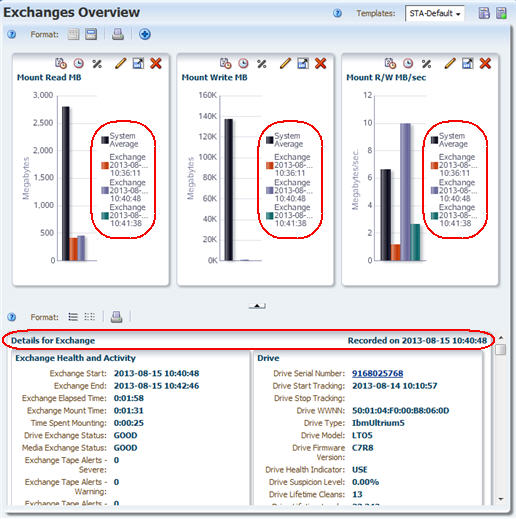Click the details pane scrollbar thumb

coord(501,350)
